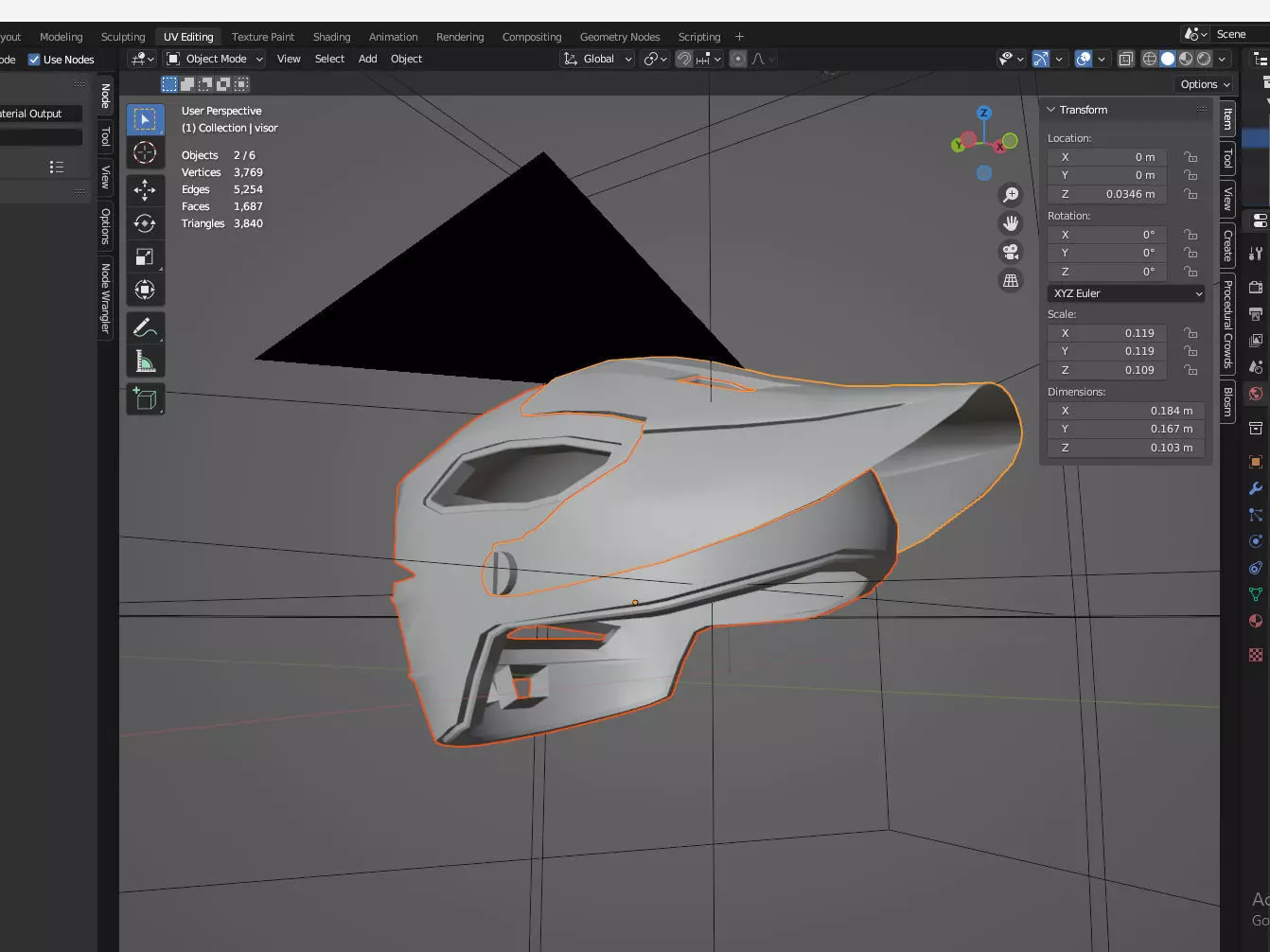
Task: Open Render properties tab
Action: click(x=1256, y=288)
